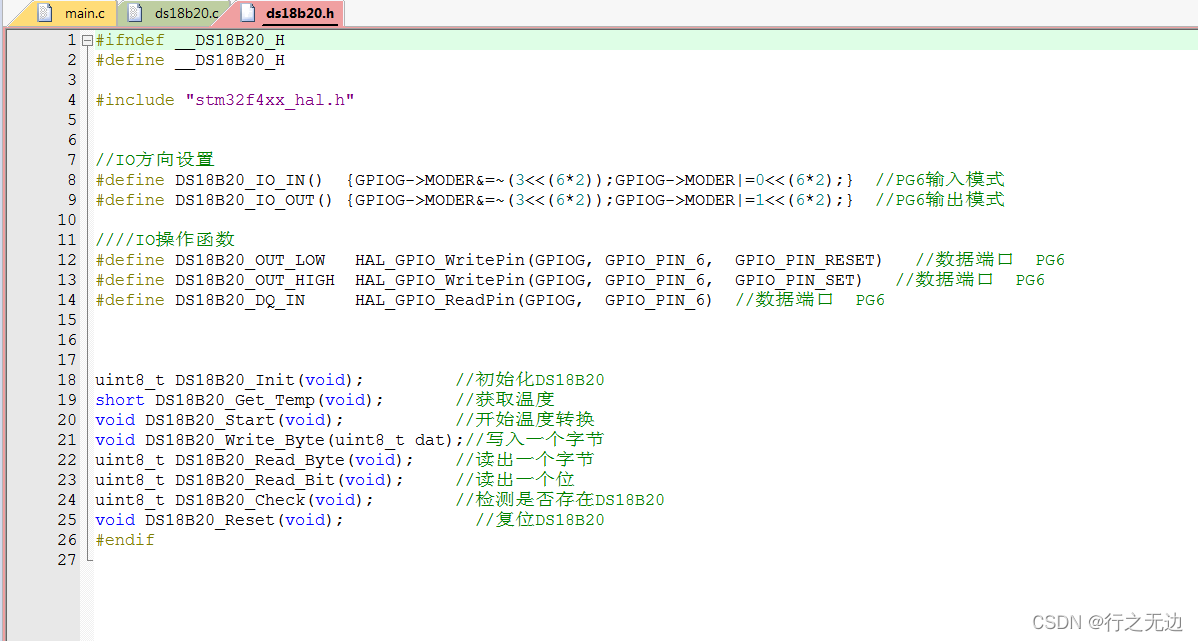Click the DS18B20_OUT_HIGH macro name

254,280
